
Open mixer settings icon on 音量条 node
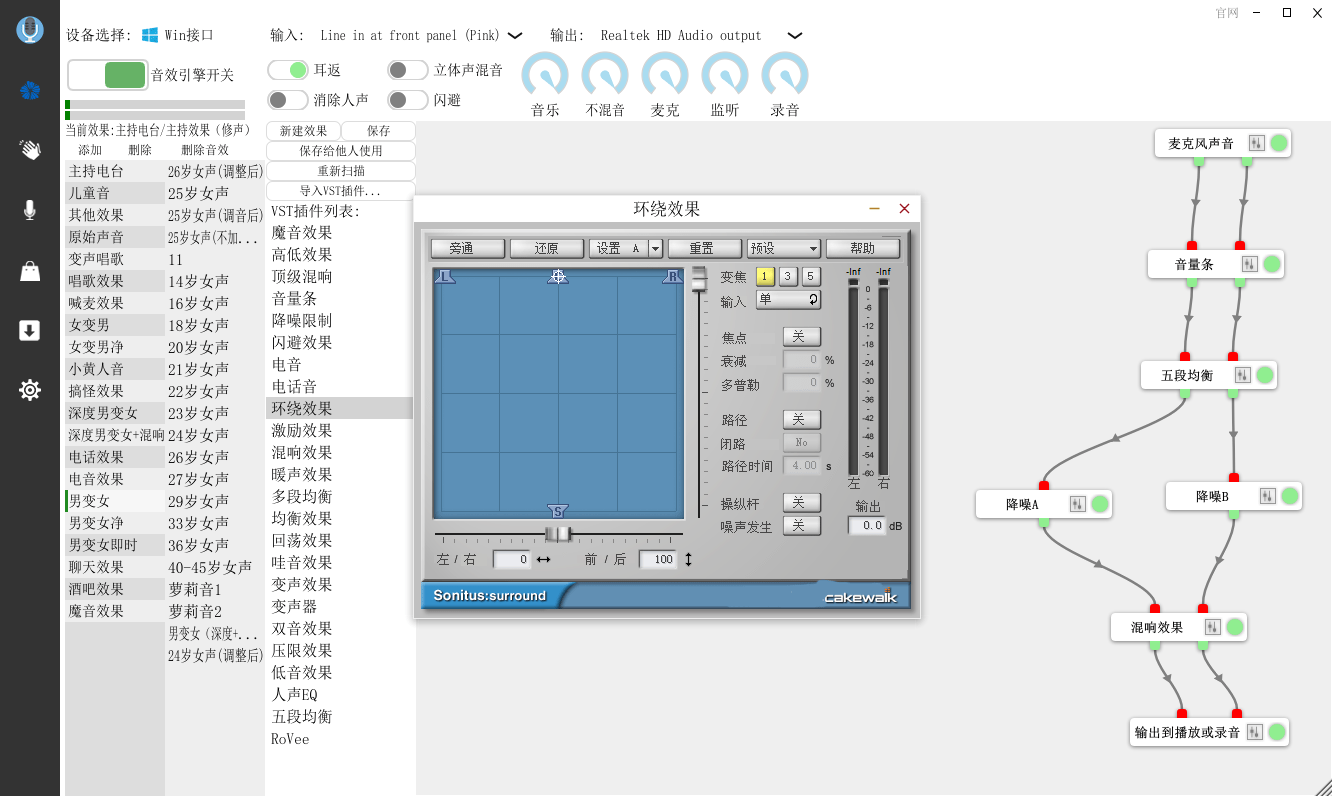tap(1250, 264)
